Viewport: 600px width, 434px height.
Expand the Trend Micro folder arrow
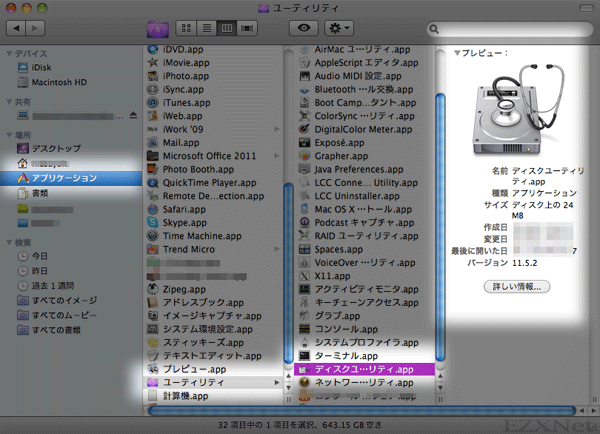pyautogui.click(x=277, y=250)
